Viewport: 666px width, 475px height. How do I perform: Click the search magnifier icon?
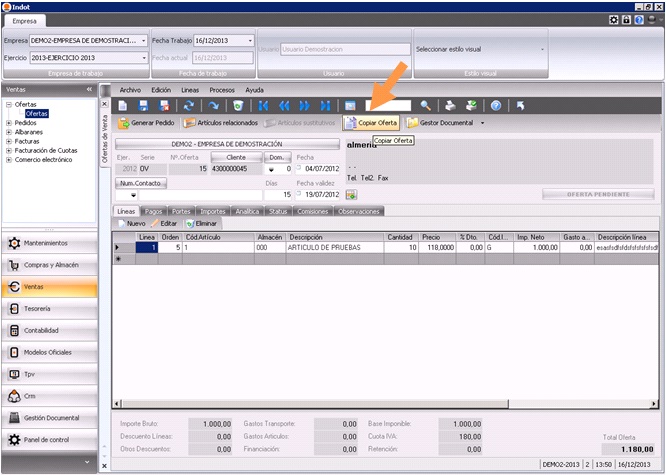pyautogui.click(x=425, y=105)
